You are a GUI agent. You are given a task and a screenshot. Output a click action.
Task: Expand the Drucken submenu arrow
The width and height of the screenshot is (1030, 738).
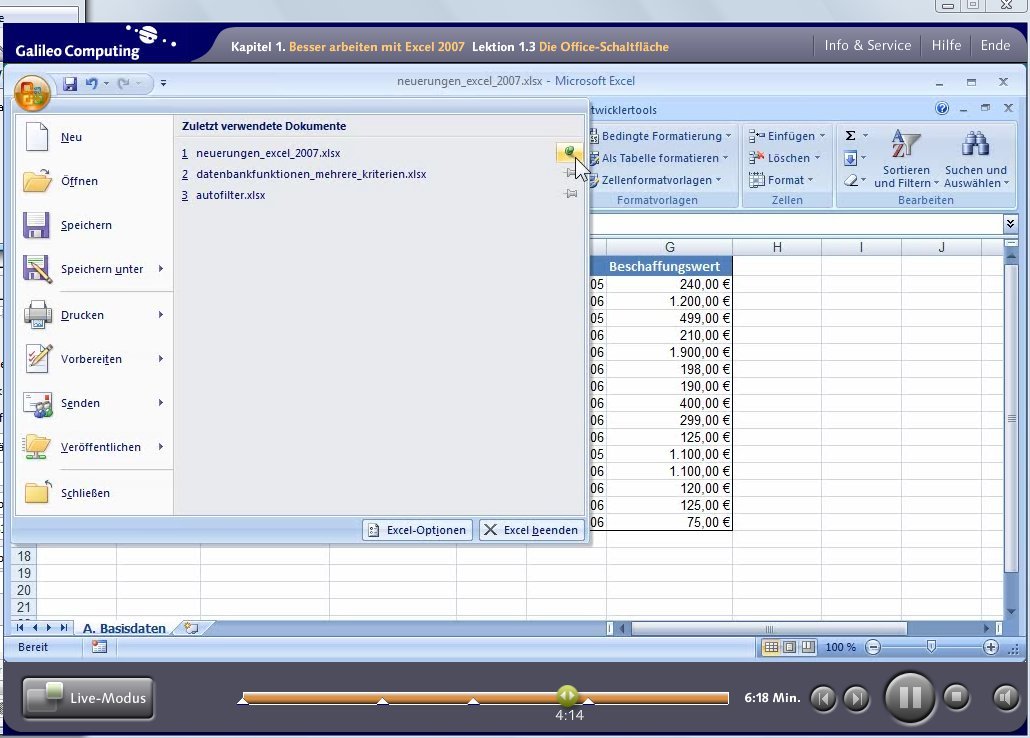160,315
